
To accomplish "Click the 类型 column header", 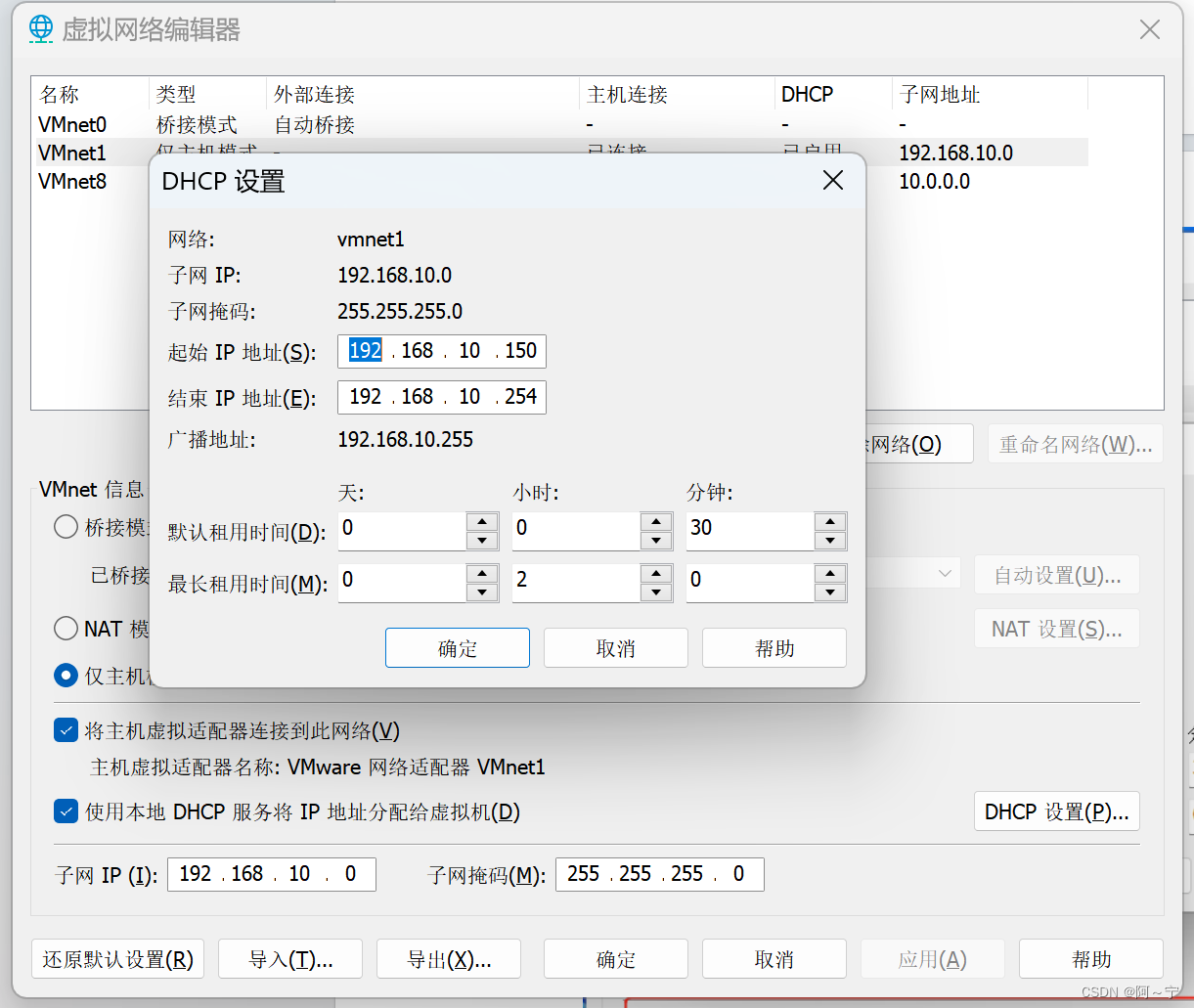I will pyautogui.click(x=207, y=94).
